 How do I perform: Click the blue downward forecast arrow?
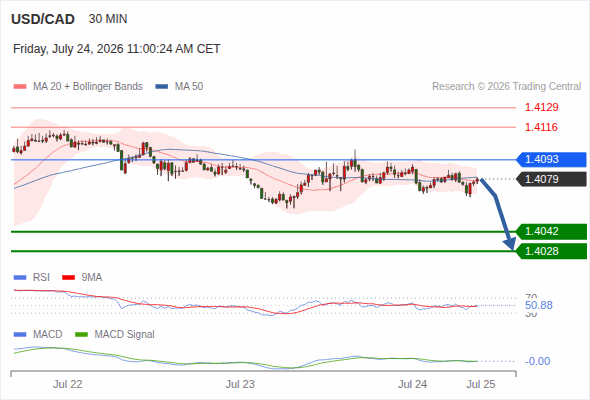(x=497, y=214)
